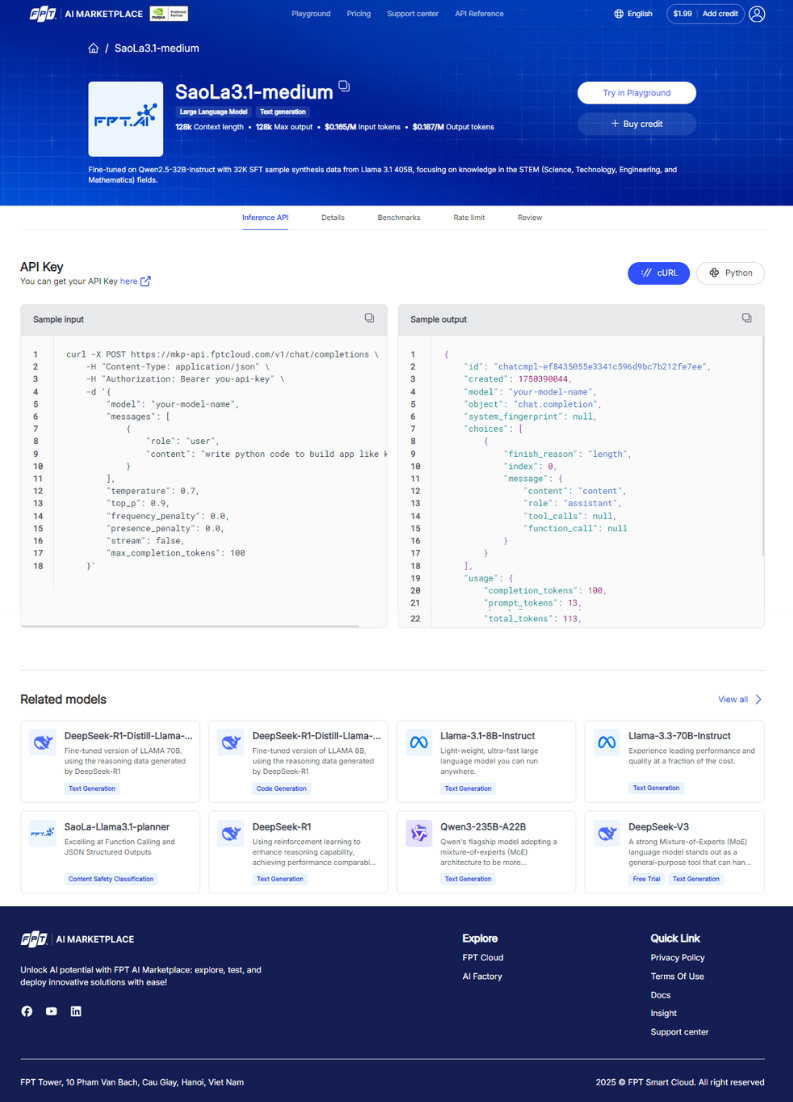Image resolution: width=793 pixels, height=1102 pixels.
Task: Click SaoLa3.1-medium breadcrumb text
Action: [x=157, y=48]
